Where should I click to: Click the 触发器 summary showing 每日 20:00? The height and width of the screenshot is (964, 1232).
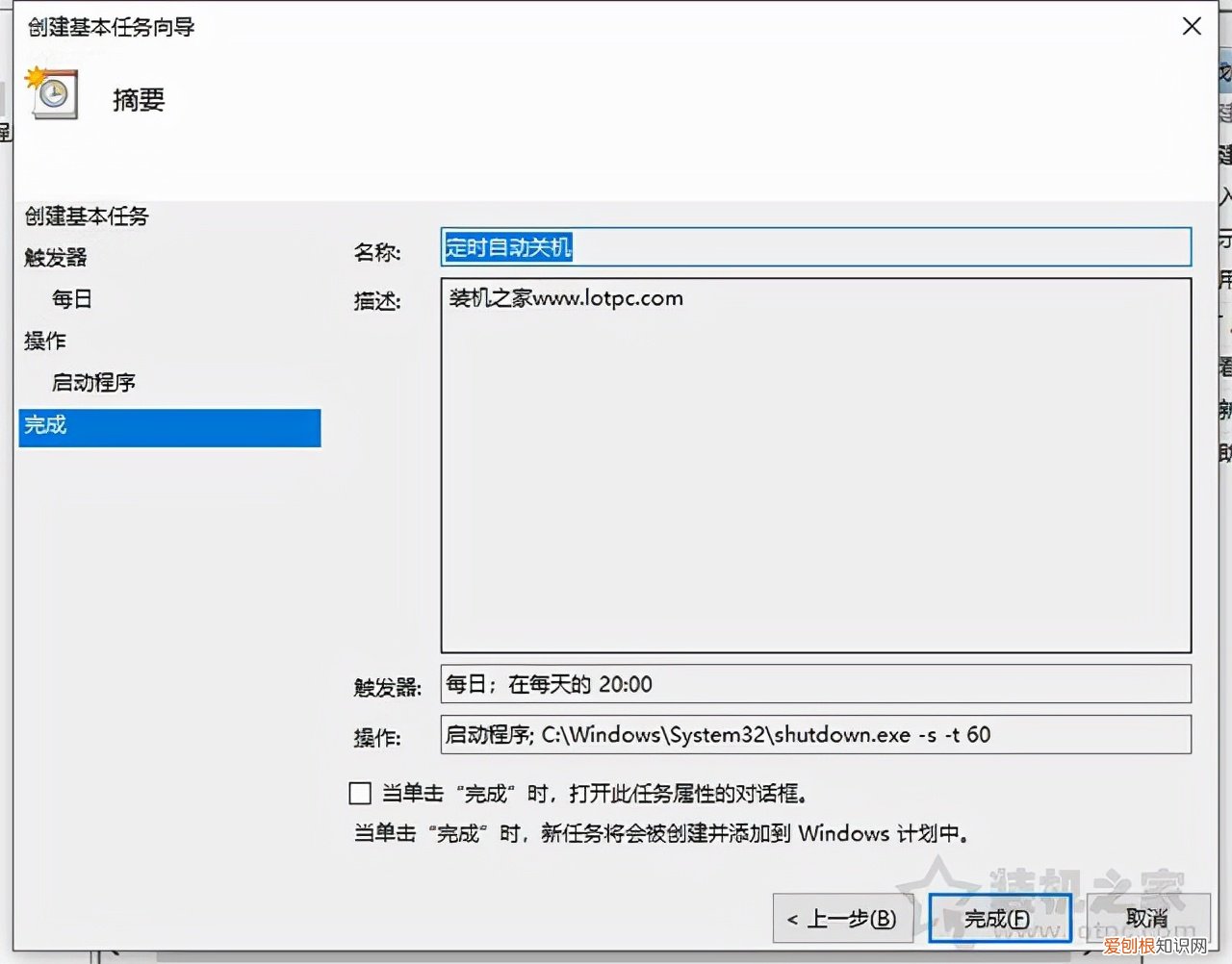point(816,684)
